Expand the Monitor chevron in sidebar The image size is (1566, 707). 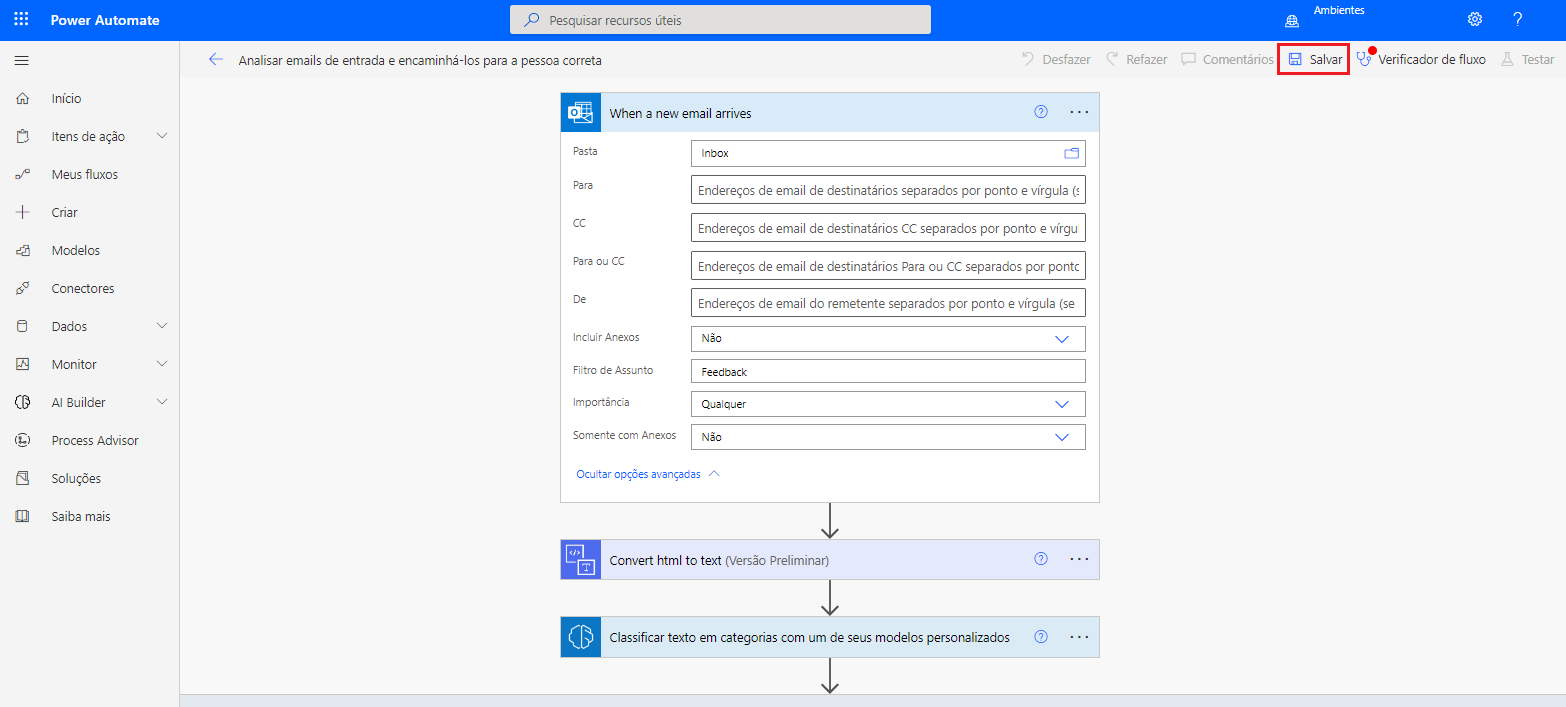162,364
